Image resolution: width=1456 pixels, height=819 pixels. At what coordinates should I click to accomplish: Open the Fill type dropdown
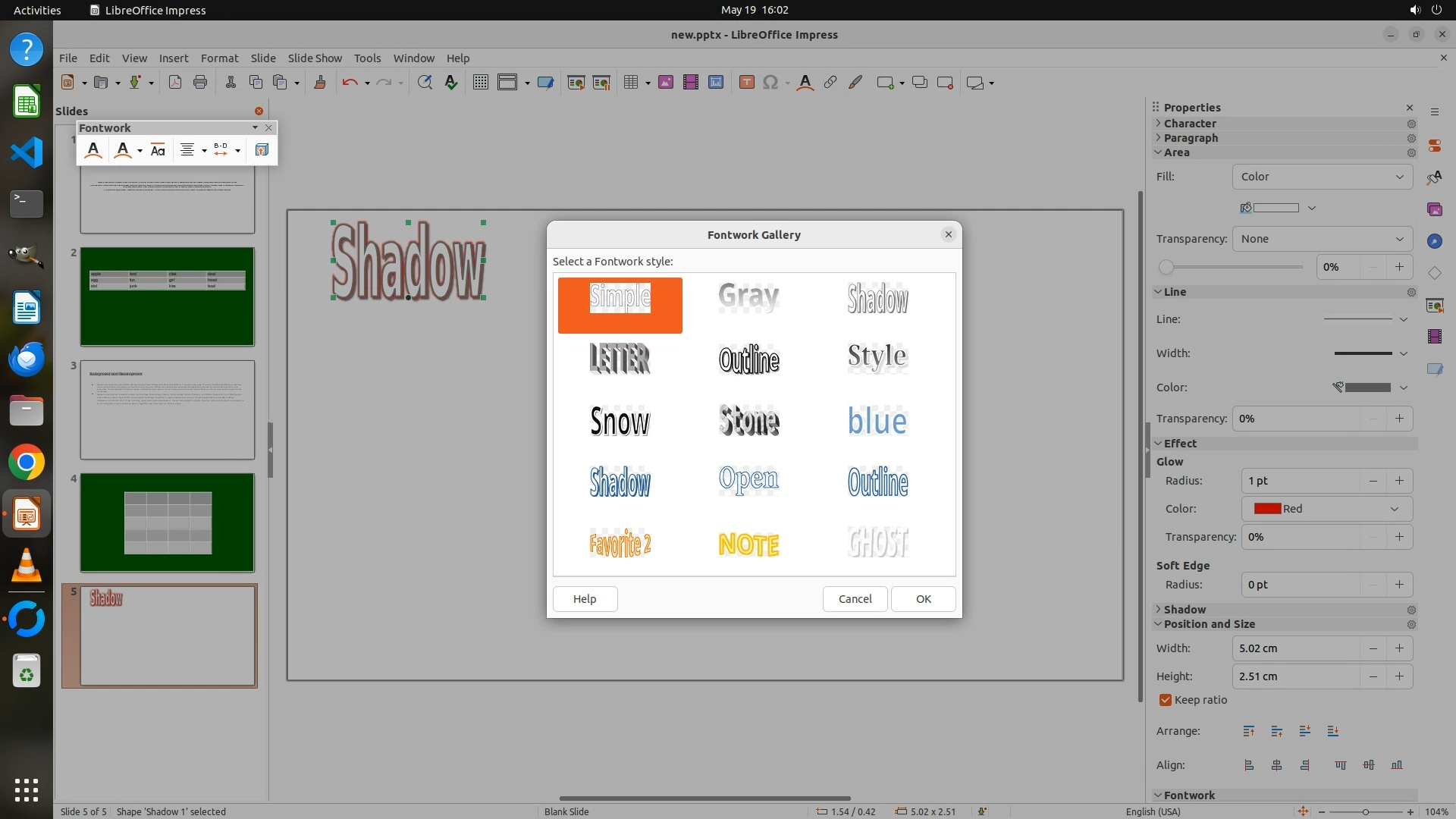point(1322,177)
